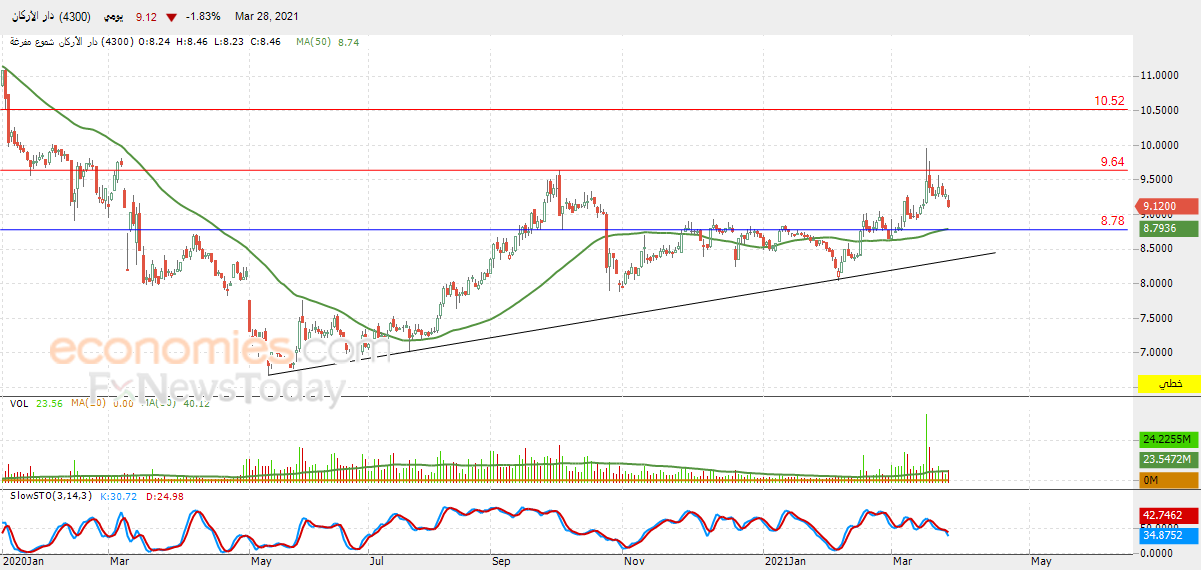1201x570 pixels.
Task: Click the Sep marker on time axis
Action: coord(500,561)
